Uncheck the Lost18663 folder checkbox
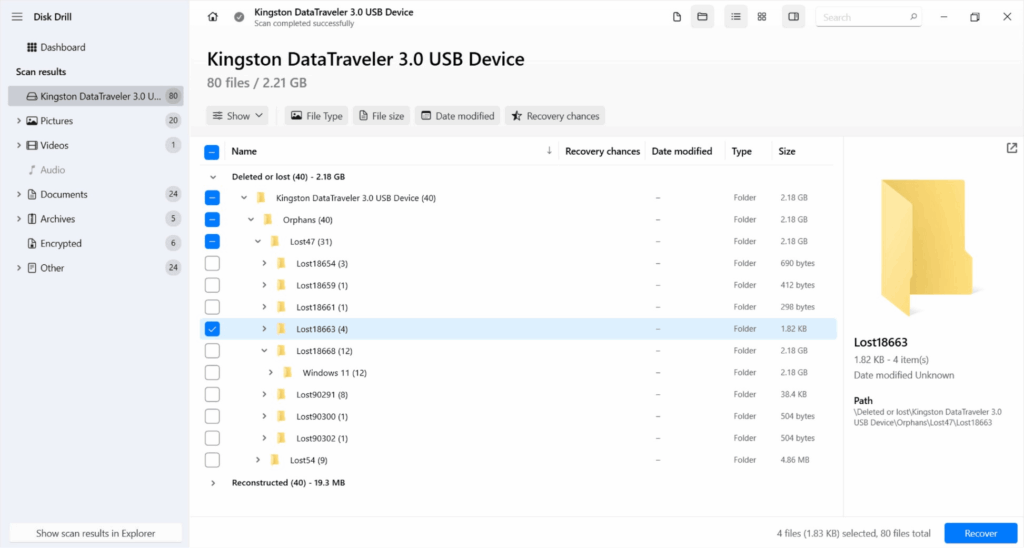The height and width of the screenshot is (548, 1024). click(212, 329)
